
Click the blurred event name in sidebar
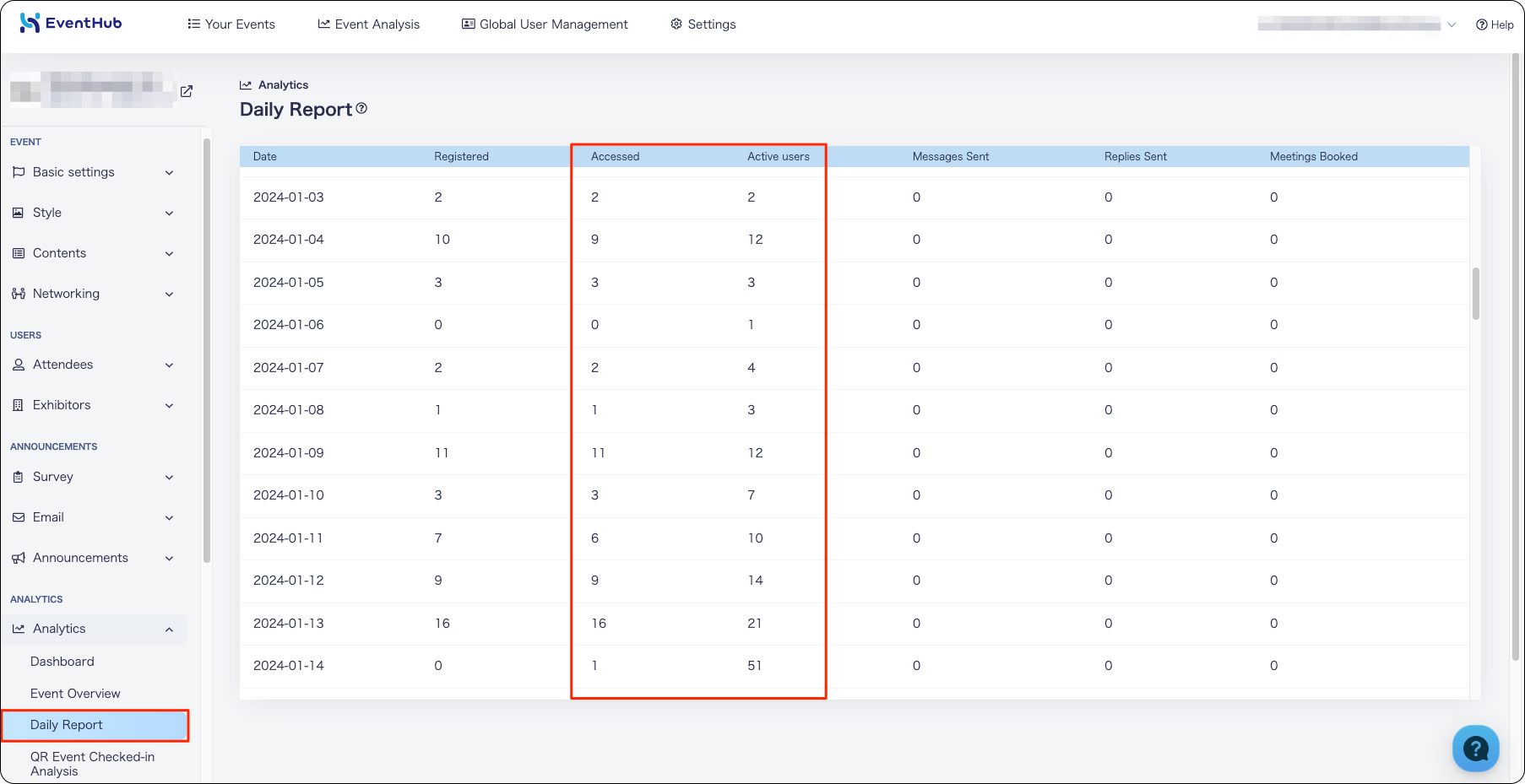[92, 89]
